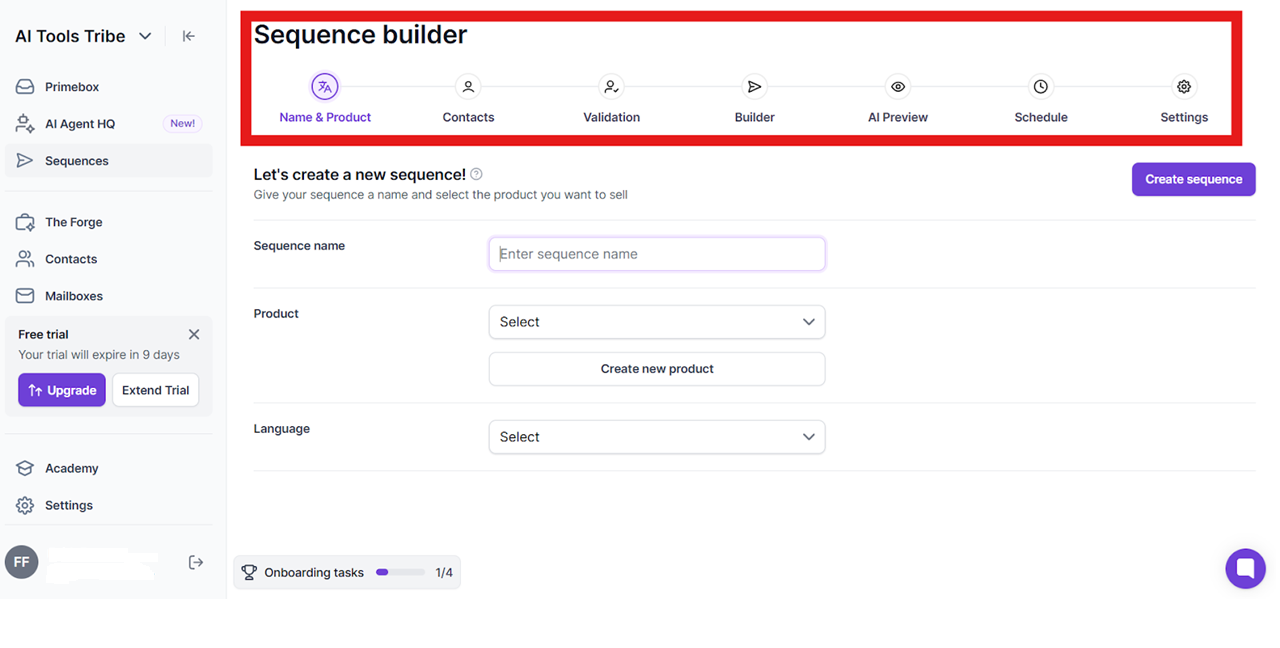Click the Academy graduation cap icon

[25, 468]
